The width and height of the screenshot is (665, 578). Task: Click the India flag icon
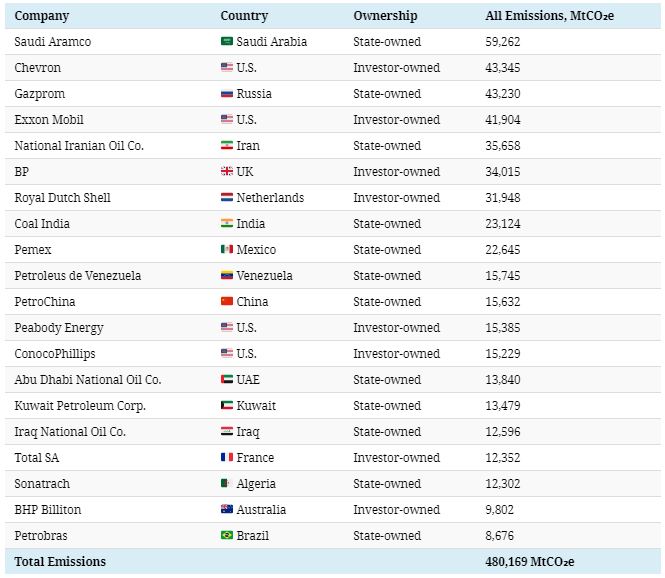click(x=227, y=223)
